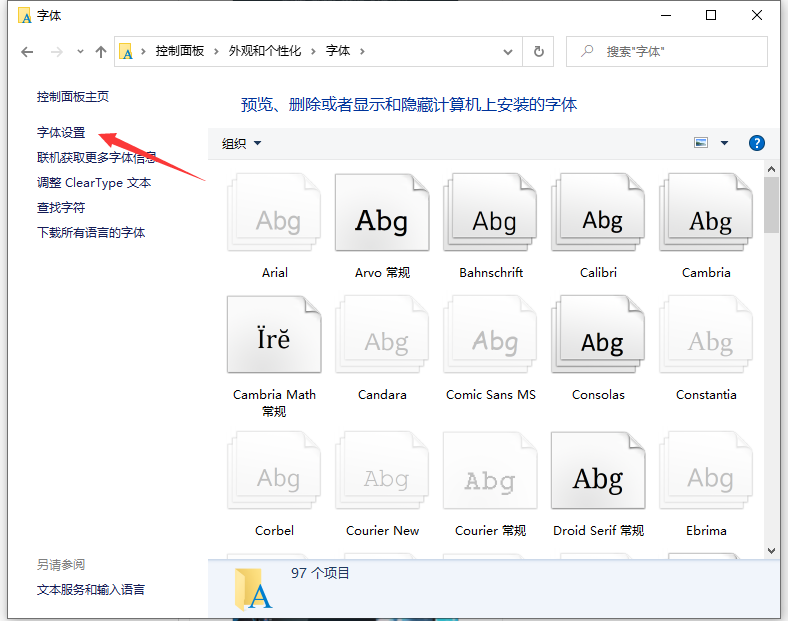The height and width of the screenshot is (621, 788).
Task: Expand the chevron after 控制面板 breadcrumb
Action: pyautogui.click(x=216, y=51)
